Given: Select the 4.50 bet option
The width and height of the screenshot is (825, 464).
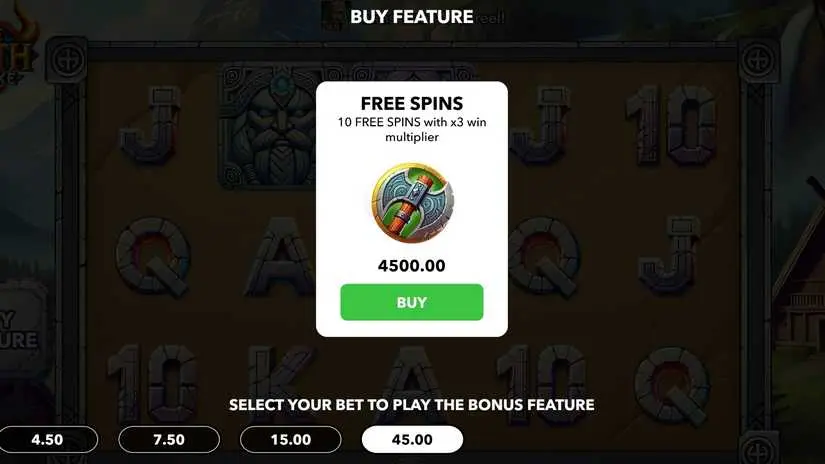Looking at the screenshot, I should [47, 439].
